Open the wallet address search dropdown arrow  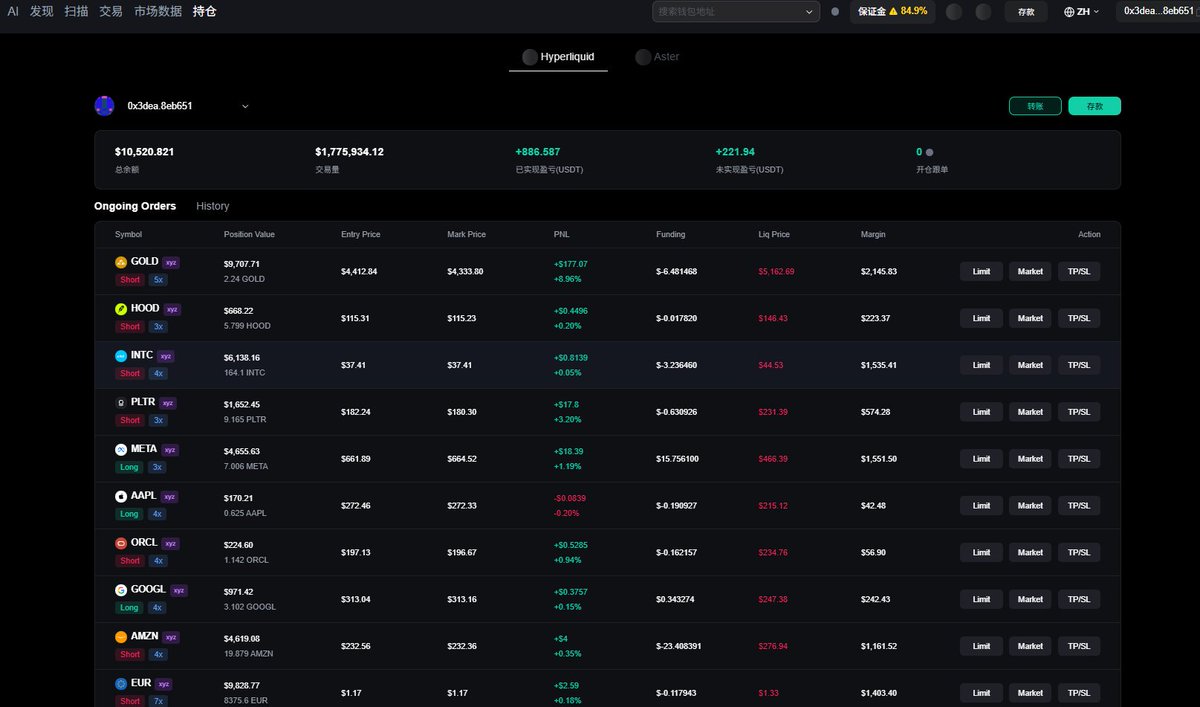pos(810,12)
